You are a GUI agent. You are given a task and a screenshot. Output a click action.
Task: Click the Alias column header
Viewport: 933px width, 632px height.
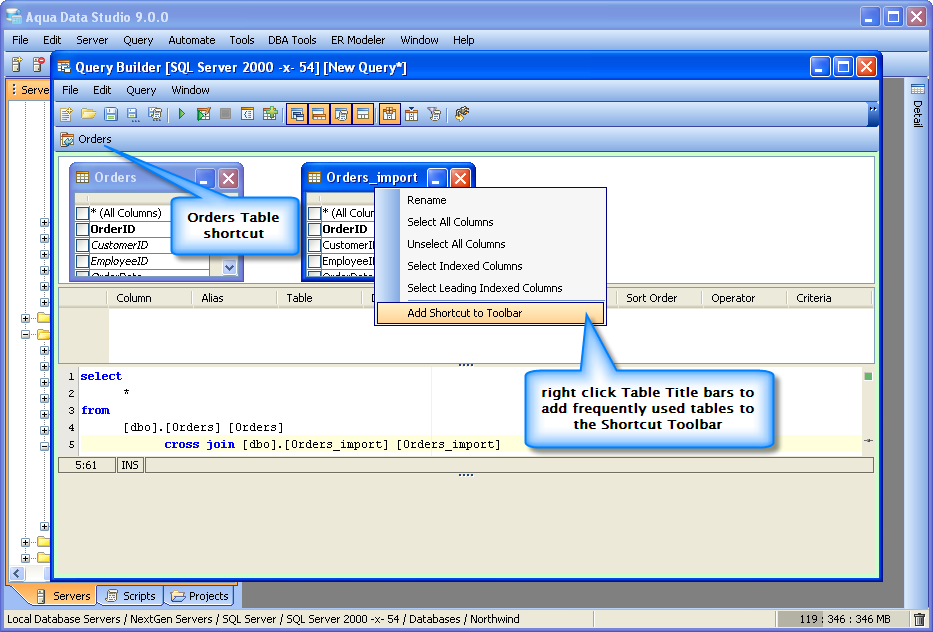[x=234, y=298]
